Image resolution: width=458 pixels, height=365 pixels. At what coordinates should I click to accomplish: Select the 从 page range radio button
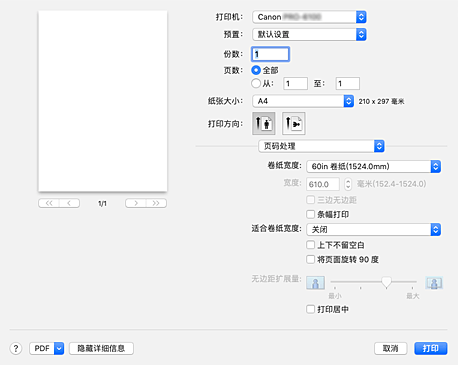coord(256,83)
